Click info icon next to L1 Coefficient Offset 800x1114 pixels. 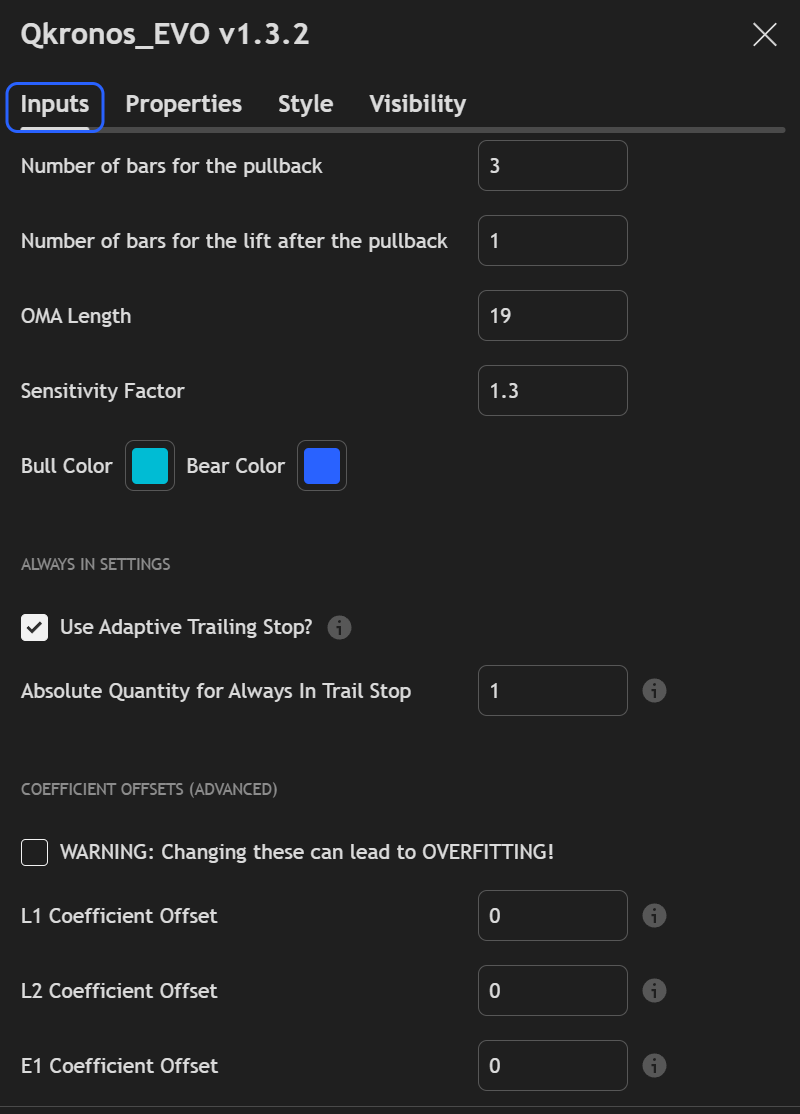point(654,916)
